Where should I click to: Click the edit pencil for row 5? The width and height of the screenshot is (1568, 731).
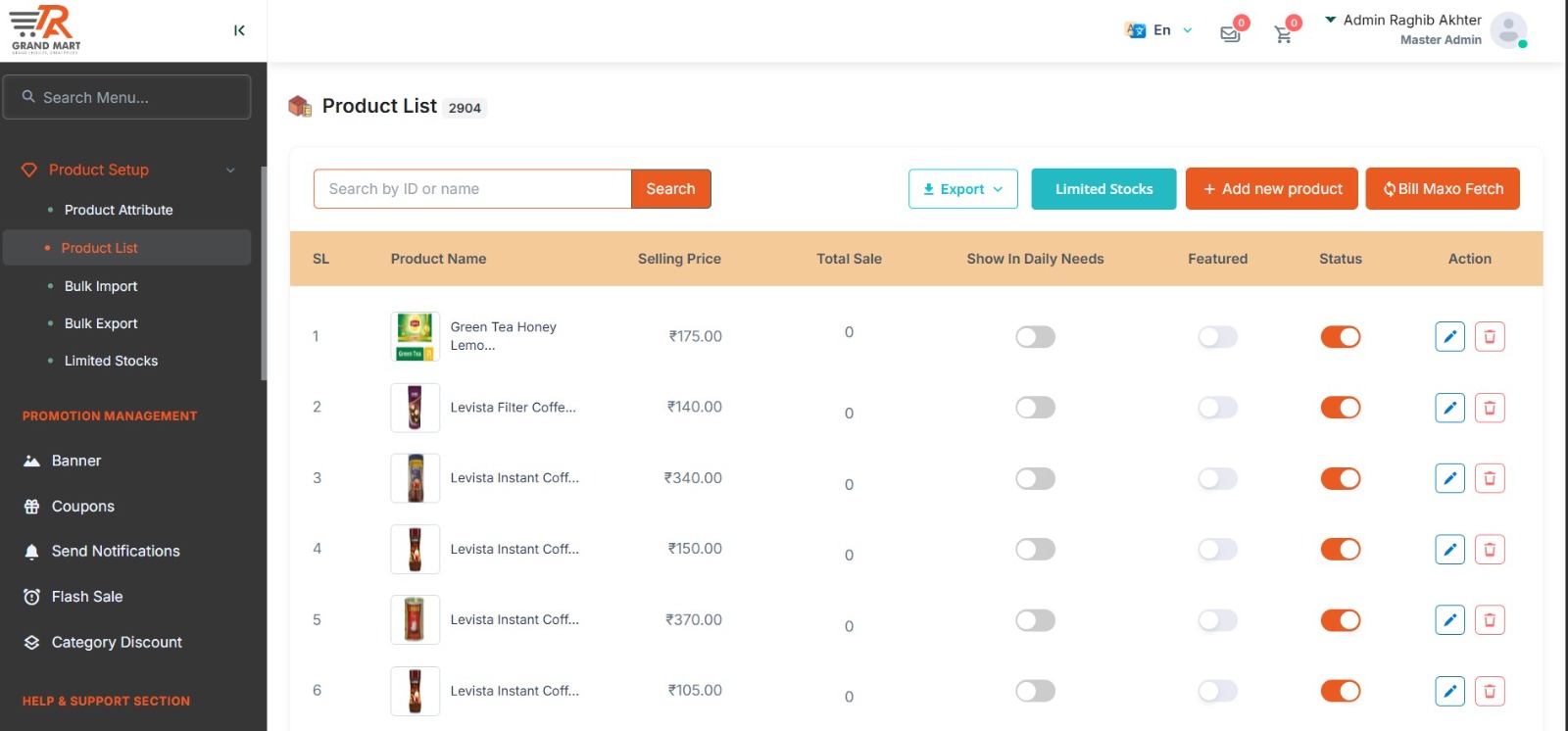pyautogui.click(x=1449, y=620)
